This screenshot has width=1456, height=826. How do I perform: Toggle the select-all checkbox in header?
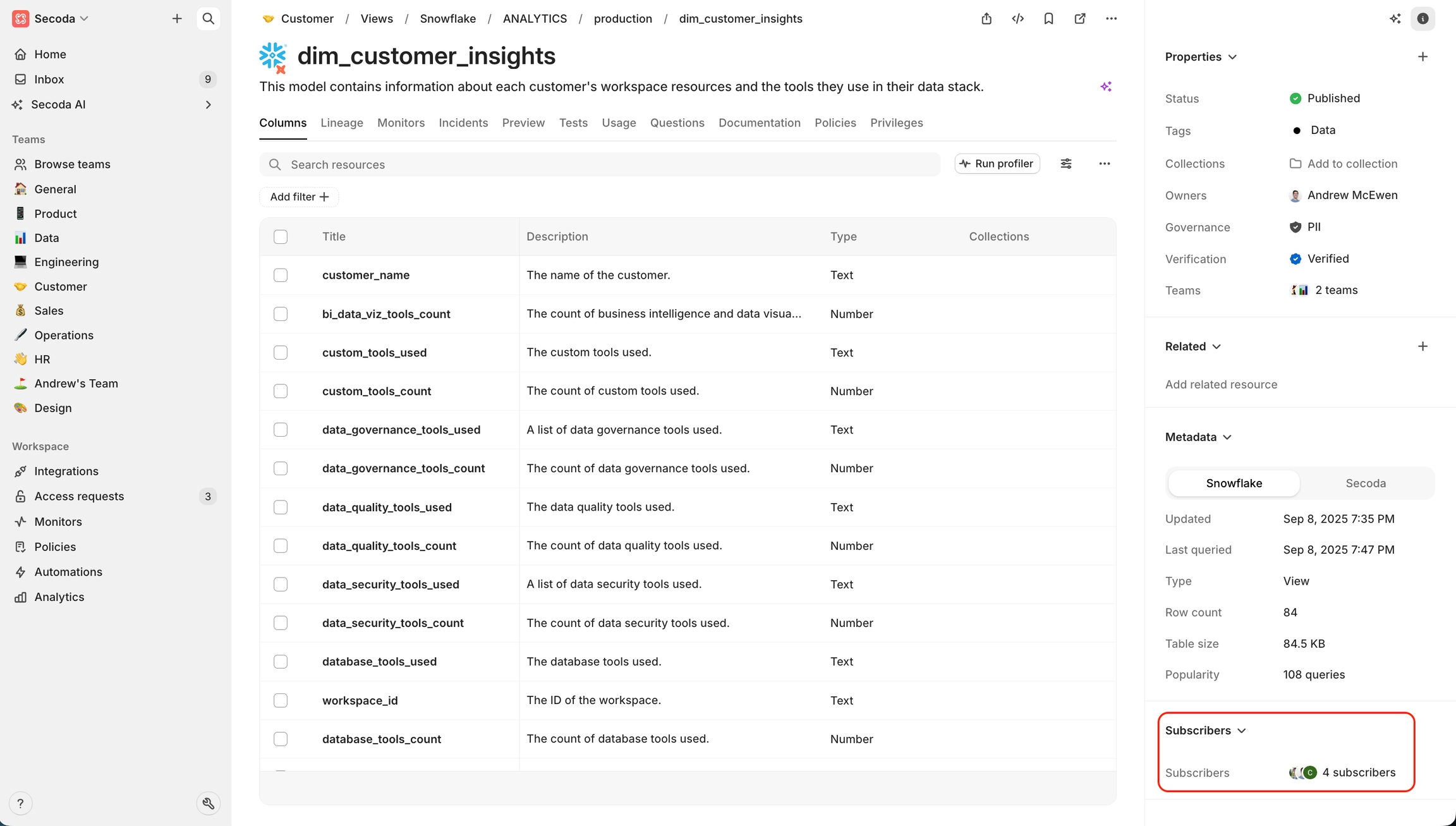[281, 237]
